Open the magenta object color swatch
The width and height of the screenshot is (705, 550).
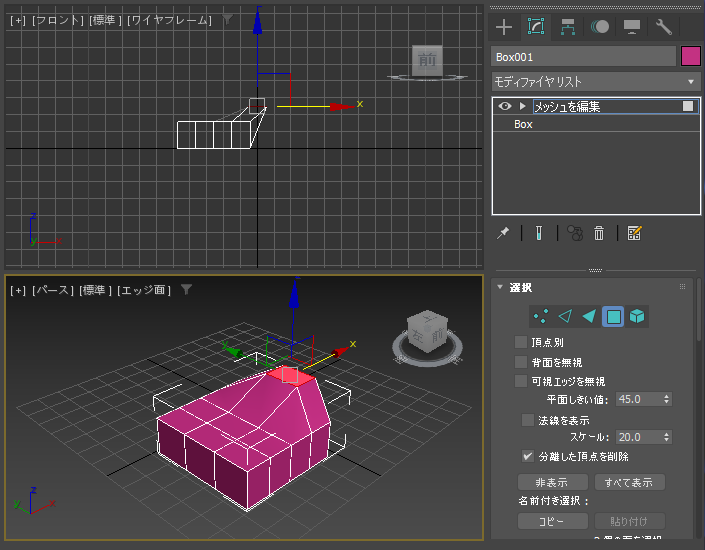click(691, 57)
